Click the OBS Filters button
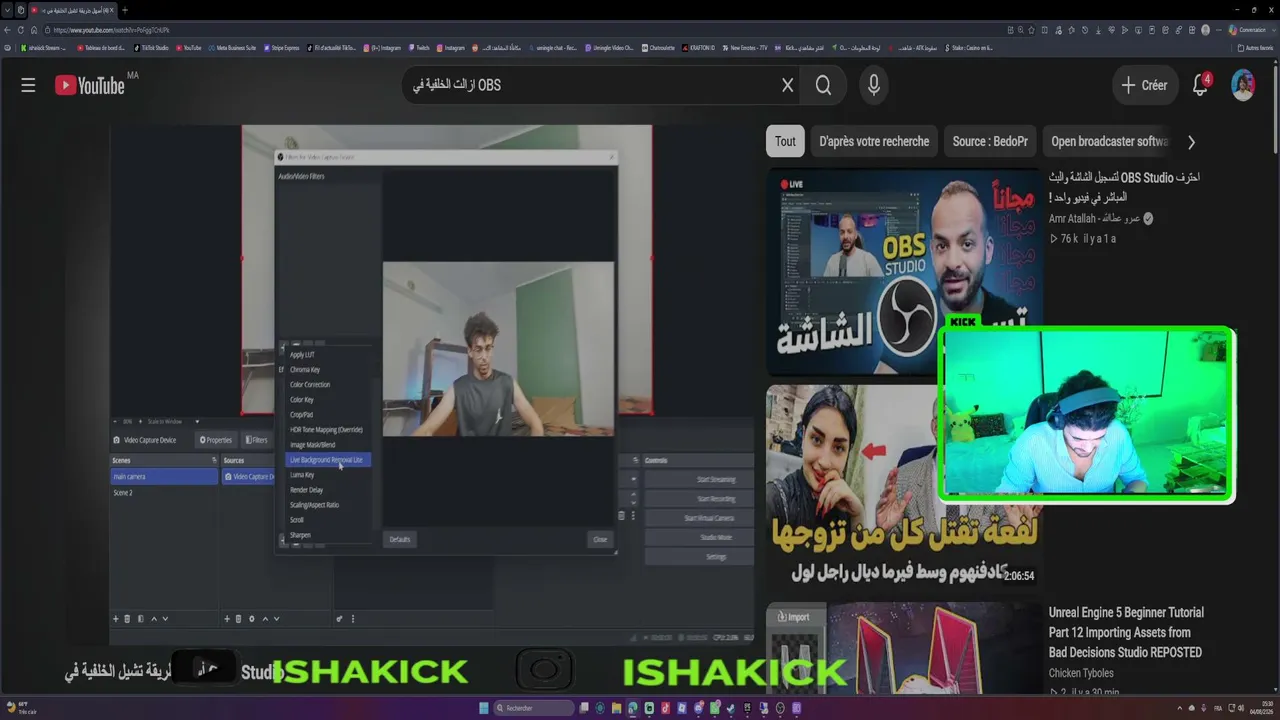The width and height of the screenshot is (1280, 720). [256, 440]
